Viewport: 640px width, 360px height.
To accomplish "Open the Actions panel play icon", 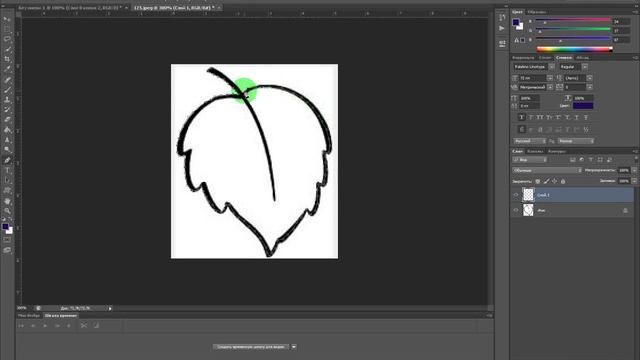I will [502, 28].
